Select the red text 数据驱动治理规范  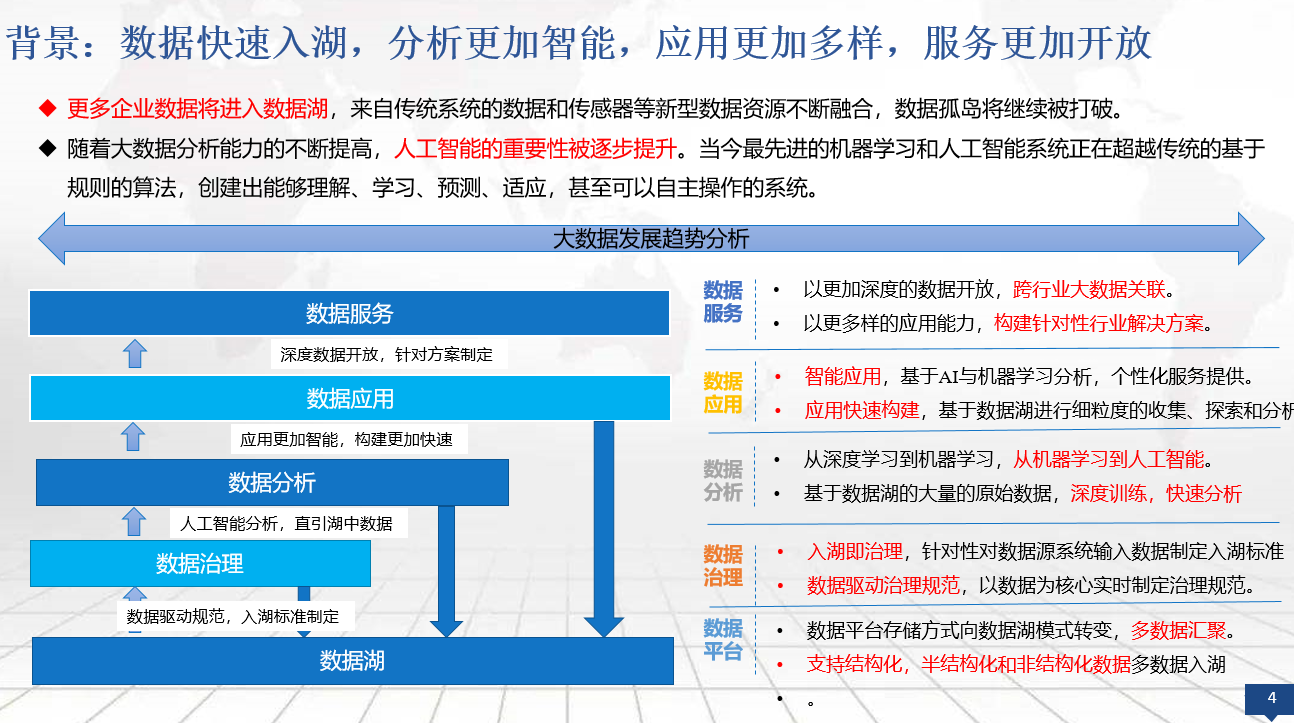883,586
